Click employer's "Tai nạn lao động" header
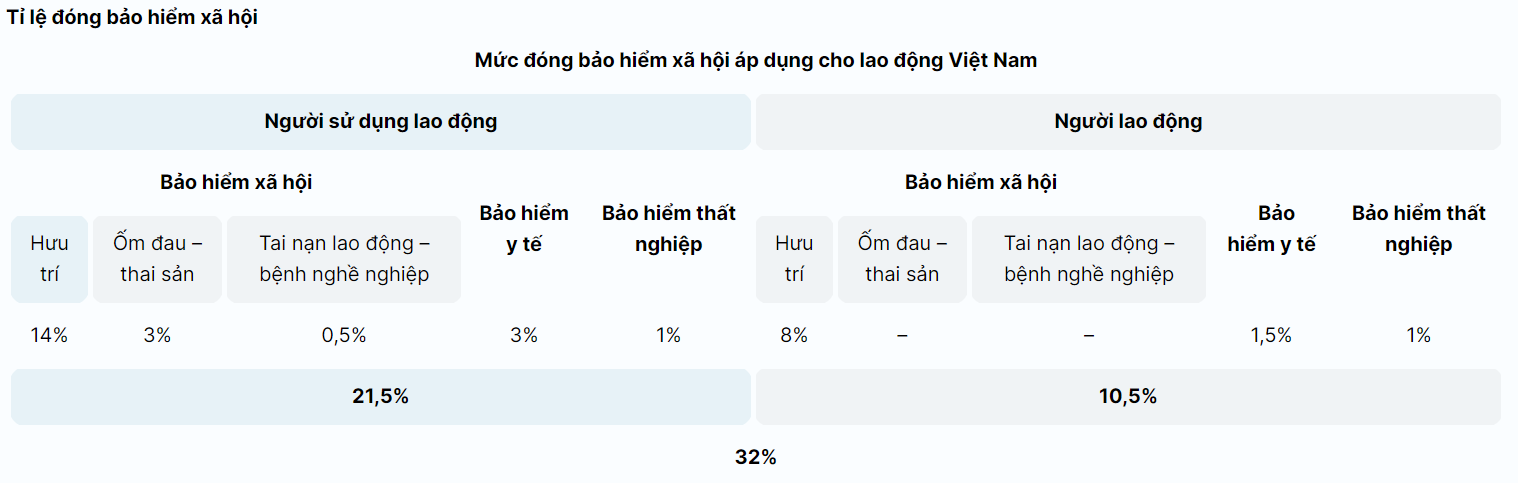The image size is (1518, 483). 344,258
